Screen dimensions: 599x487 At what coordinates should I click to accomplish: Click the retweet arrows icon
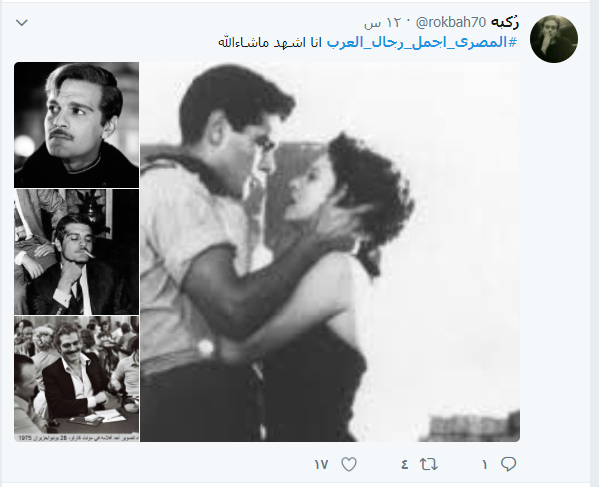429,464
